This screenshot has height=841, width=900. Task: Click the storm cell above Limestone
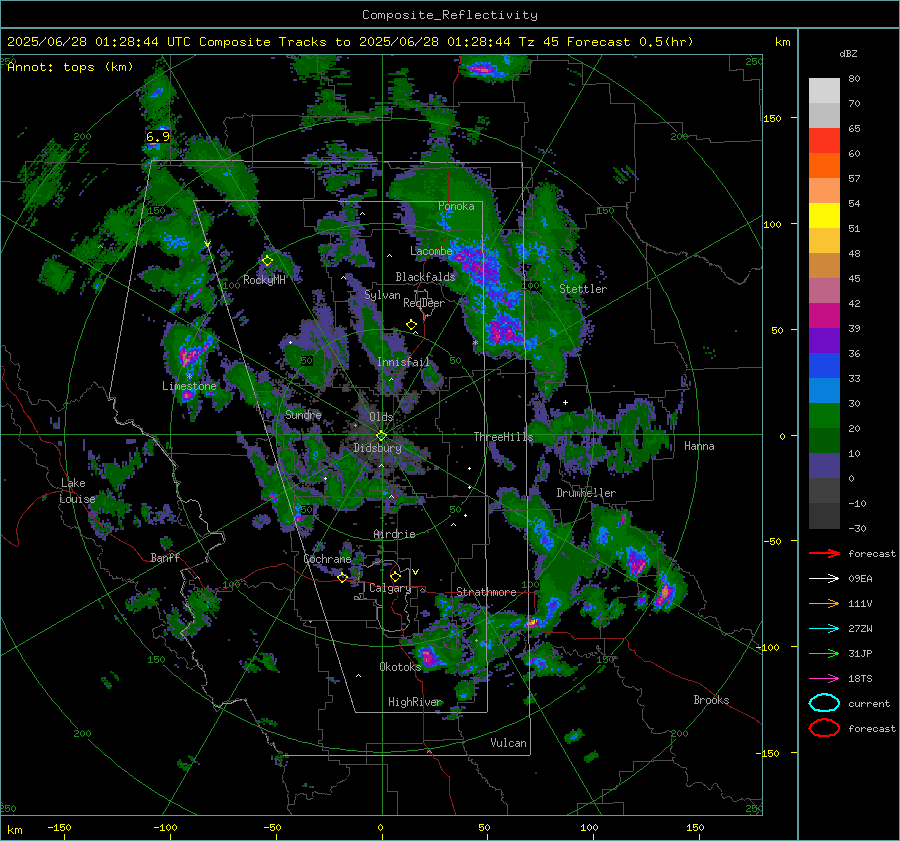[189, 356]
